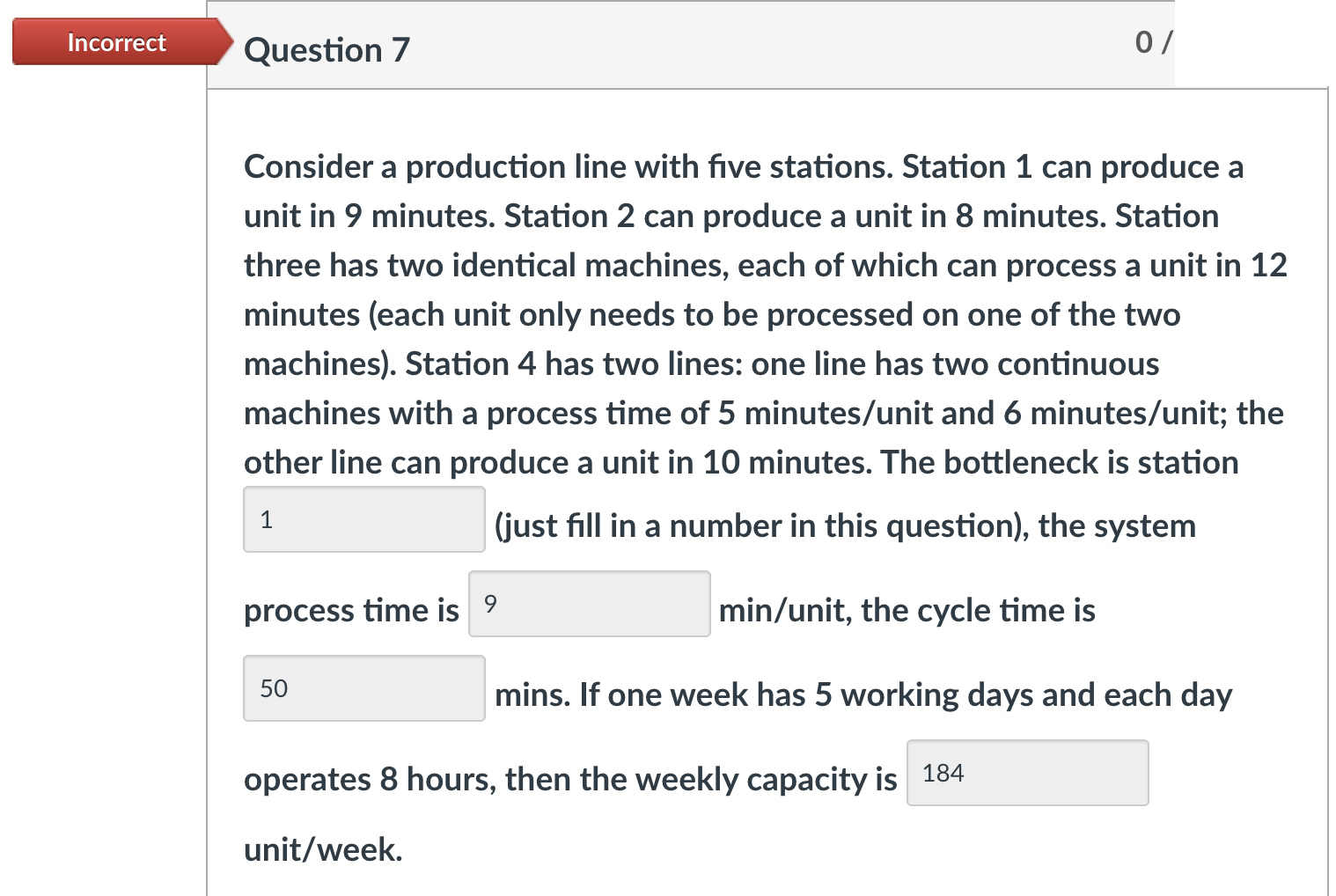Click the score display showing 0
Image resolution: width=1336 pixels, height=896 pixels.
click(1149, 42)
